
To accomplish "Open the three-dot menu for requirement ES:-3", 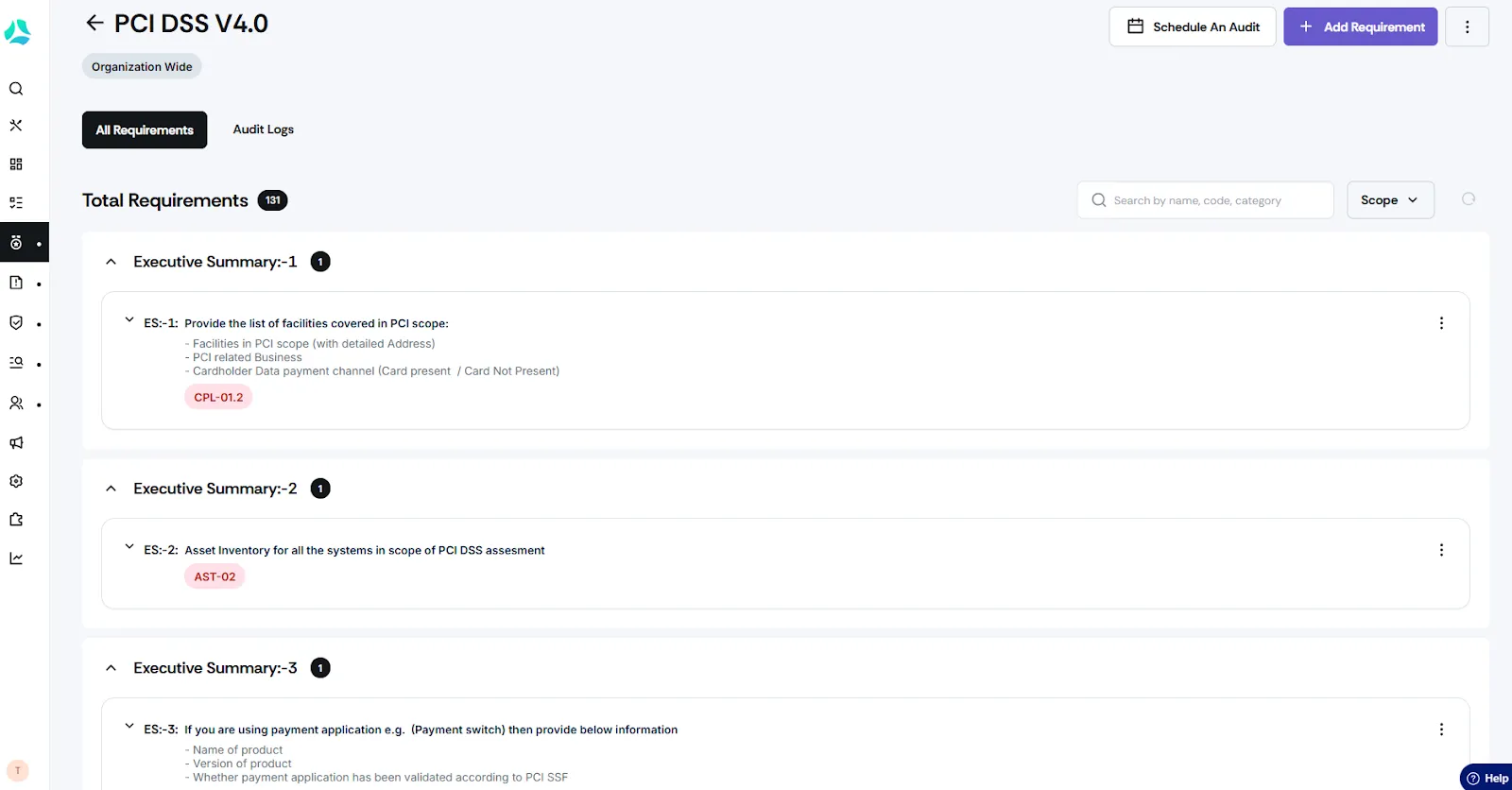I will tap(1441, 730).
